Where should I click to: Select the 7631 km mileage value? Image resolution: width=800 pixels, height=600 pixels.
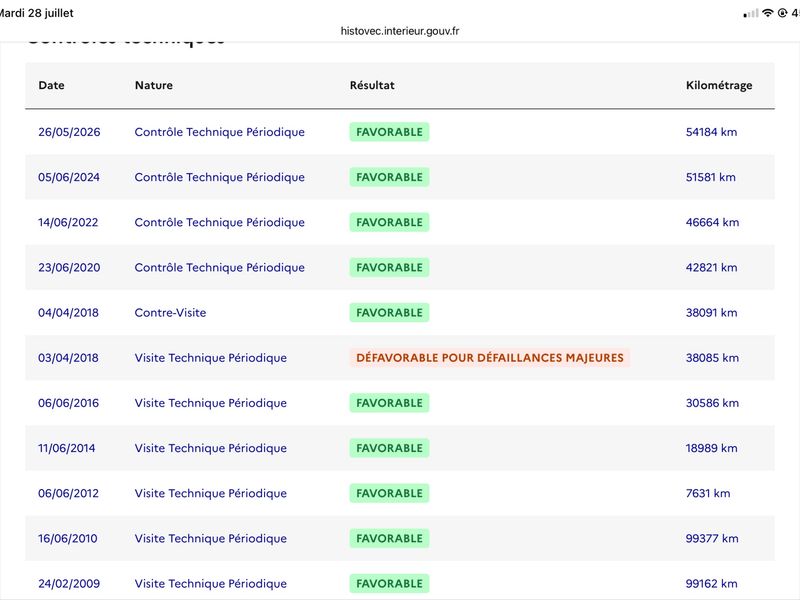708,493
